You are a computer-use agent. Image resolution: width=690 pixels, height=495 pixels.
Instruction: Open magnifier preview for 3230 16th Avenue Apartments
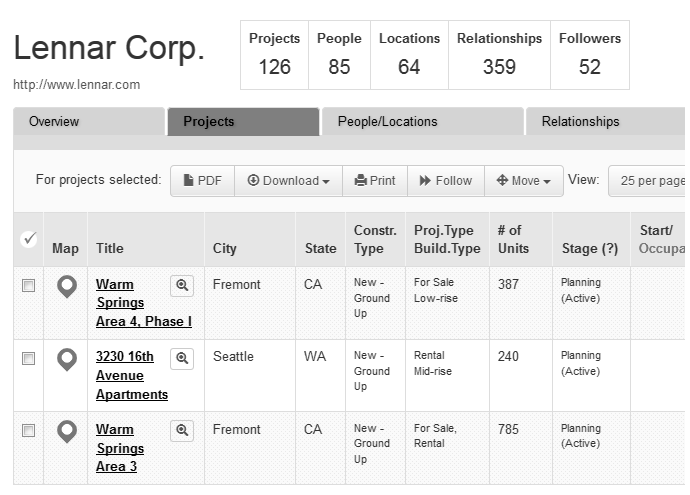(182, 358)
